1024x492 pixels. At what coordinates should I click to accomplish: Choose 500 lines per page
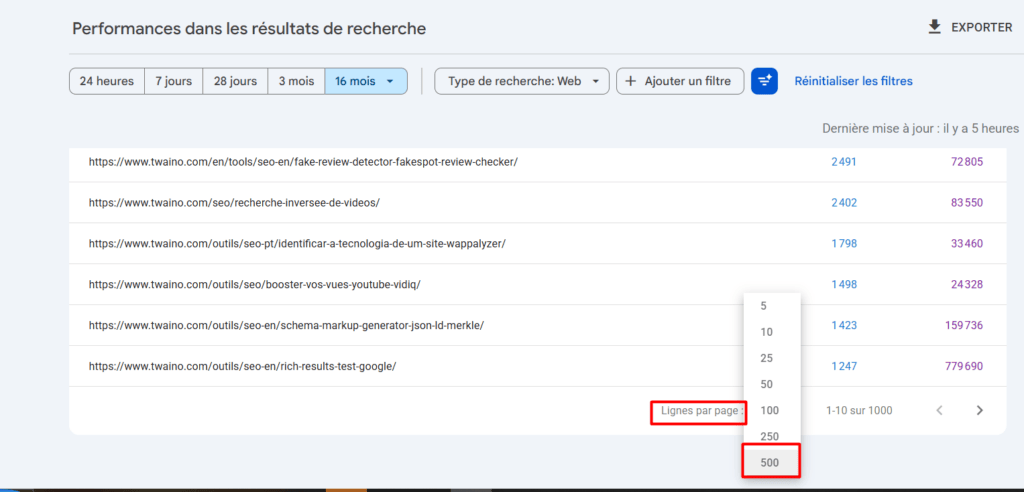772,463
